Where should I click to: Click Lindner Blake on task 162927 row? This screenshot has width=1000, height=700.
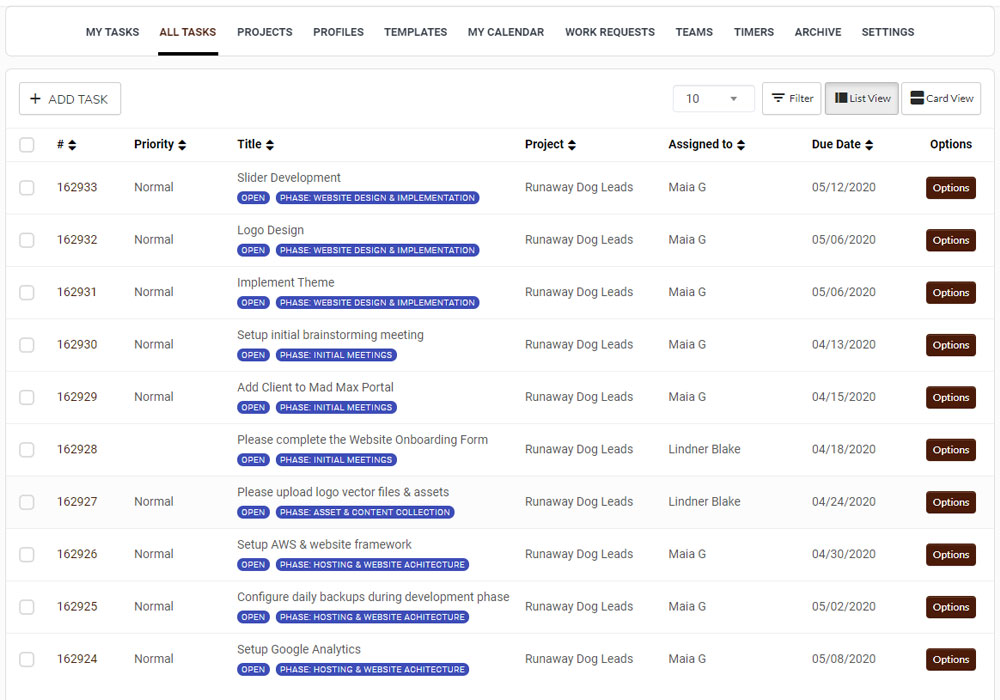click(704, 502)
